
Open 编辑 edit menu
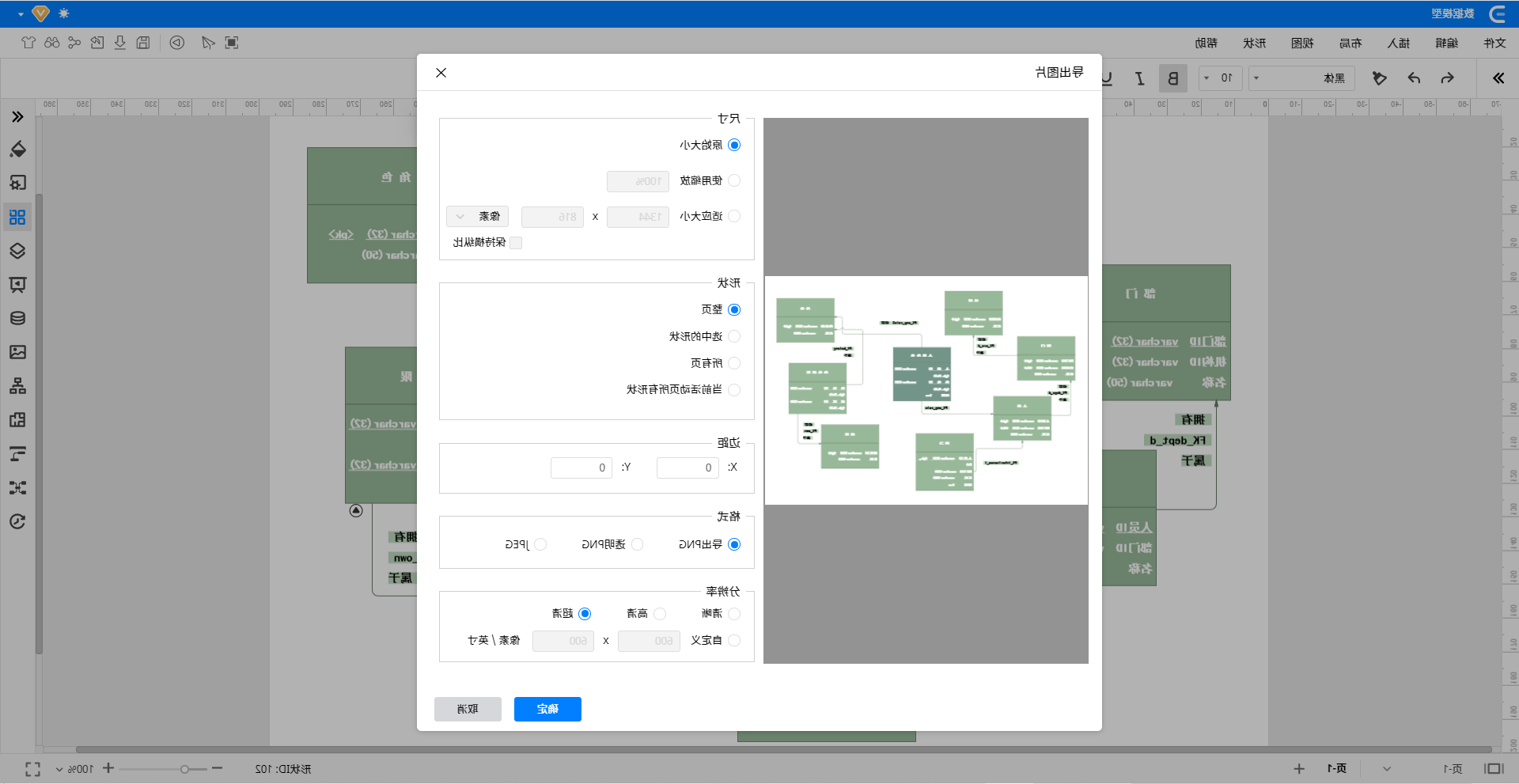click(1446, 43)
